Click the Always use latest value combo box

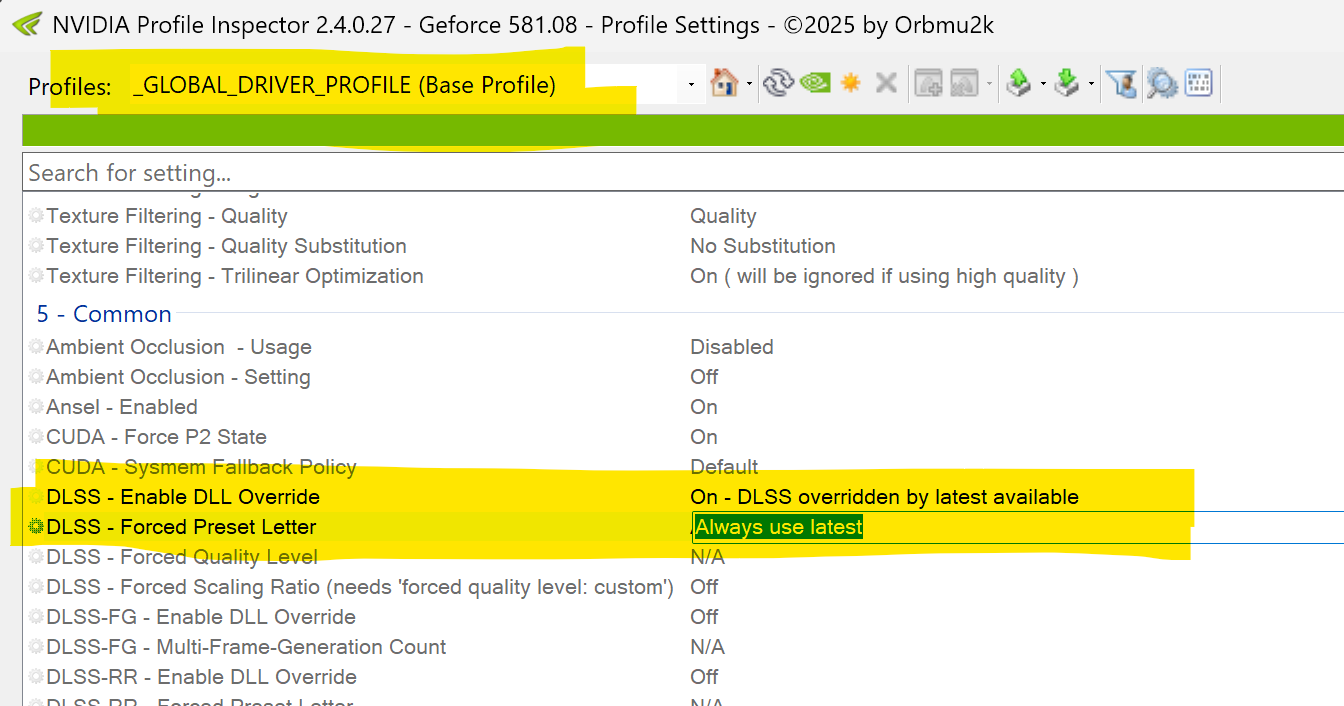1018,527
